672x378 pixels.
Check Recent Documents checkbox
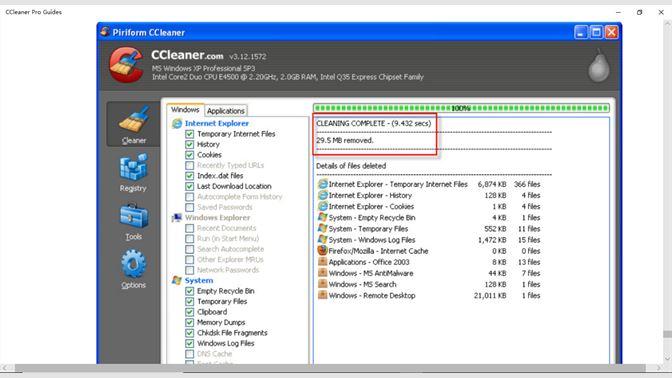click(189, 228)
